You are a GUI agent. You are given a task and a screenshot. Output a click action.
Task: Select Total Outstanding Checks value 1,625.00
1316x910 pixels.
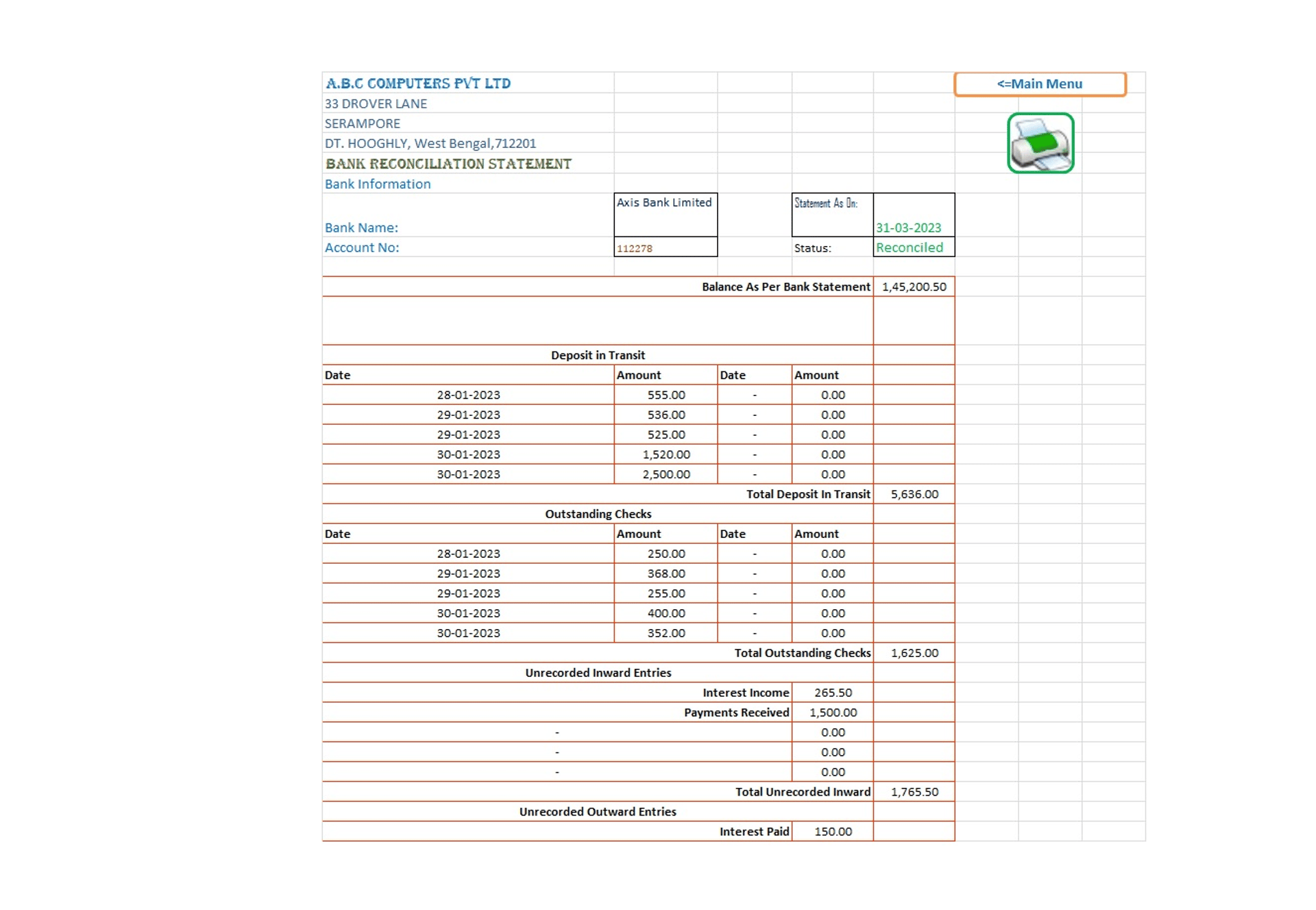point(914,653)
